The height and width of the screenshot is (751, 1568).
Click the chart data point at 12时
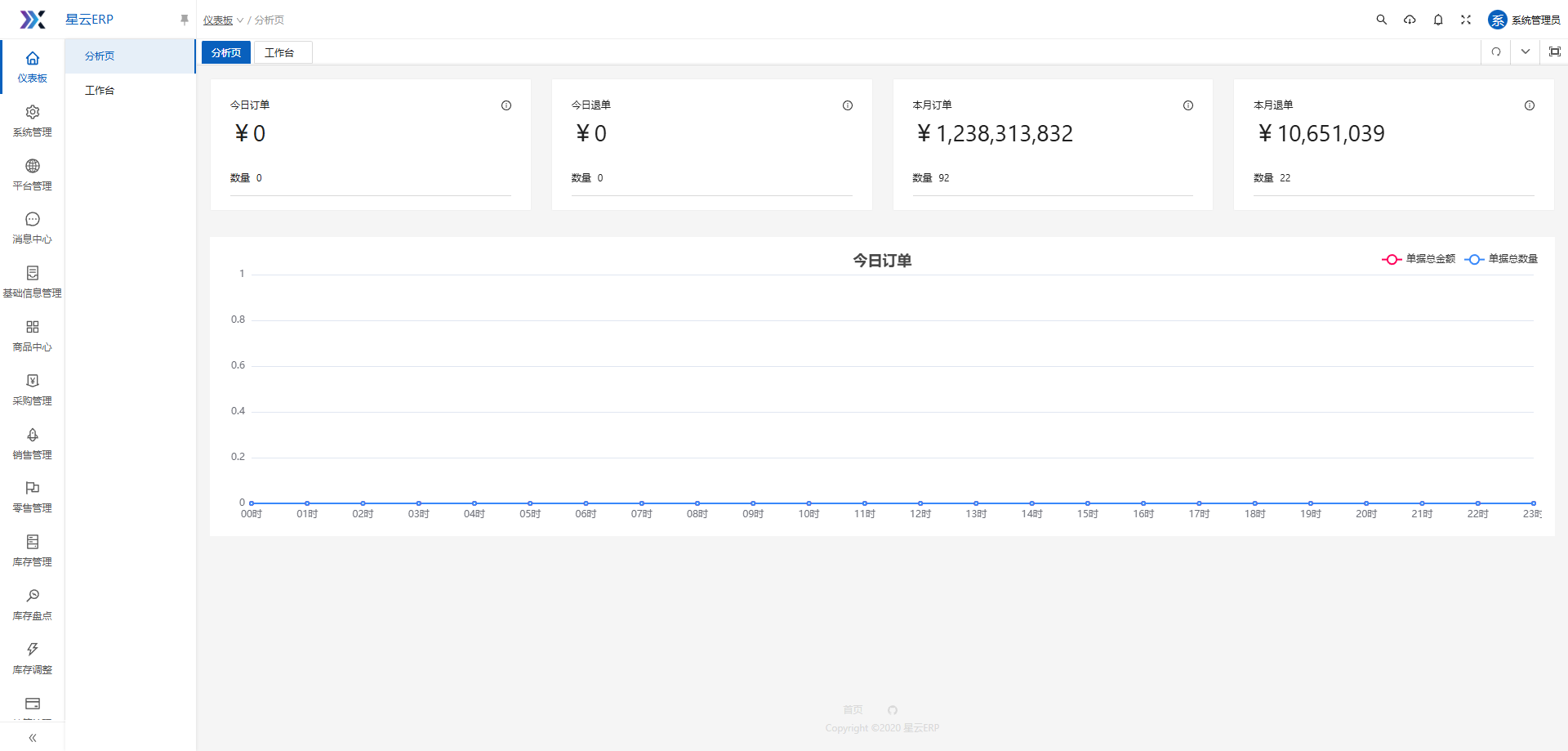[920, 503]
